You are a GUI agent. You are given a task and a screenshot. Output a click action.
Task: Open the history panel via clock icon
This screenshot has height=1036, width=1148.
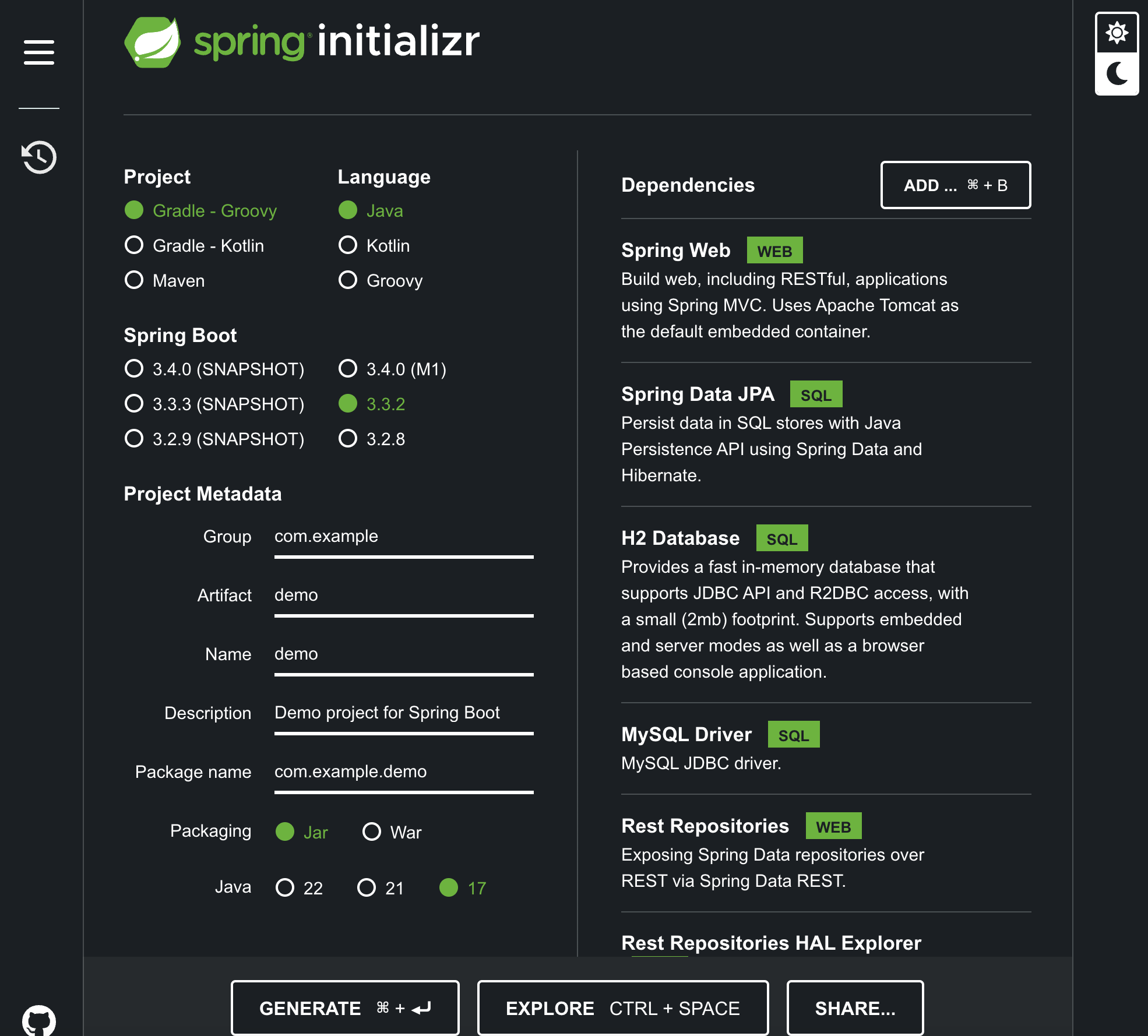point(38,156)
